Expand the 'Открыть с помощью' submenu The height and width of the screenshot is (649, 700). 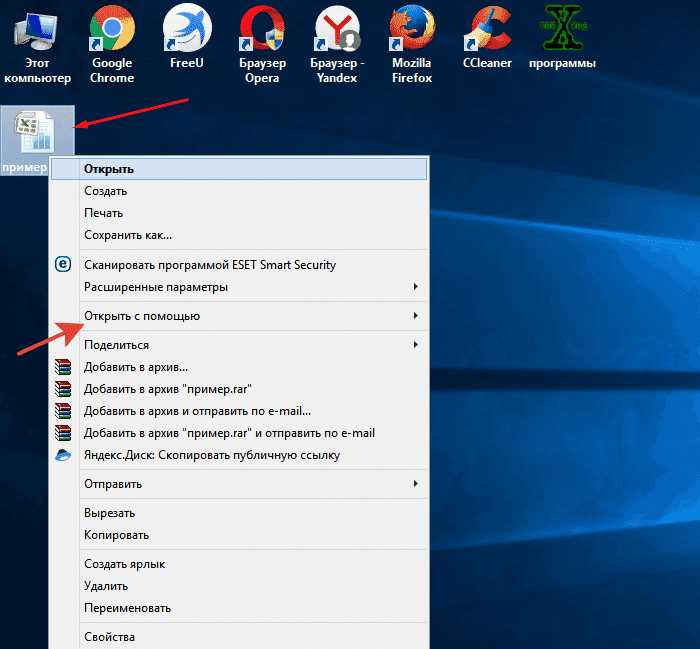tap(142, 316)
